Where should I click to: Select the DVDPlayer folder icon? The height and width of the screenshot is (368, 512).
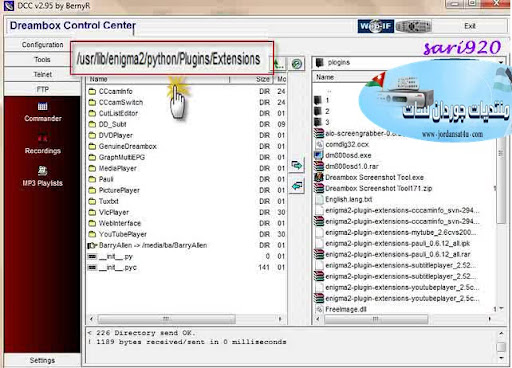point(92,135)
